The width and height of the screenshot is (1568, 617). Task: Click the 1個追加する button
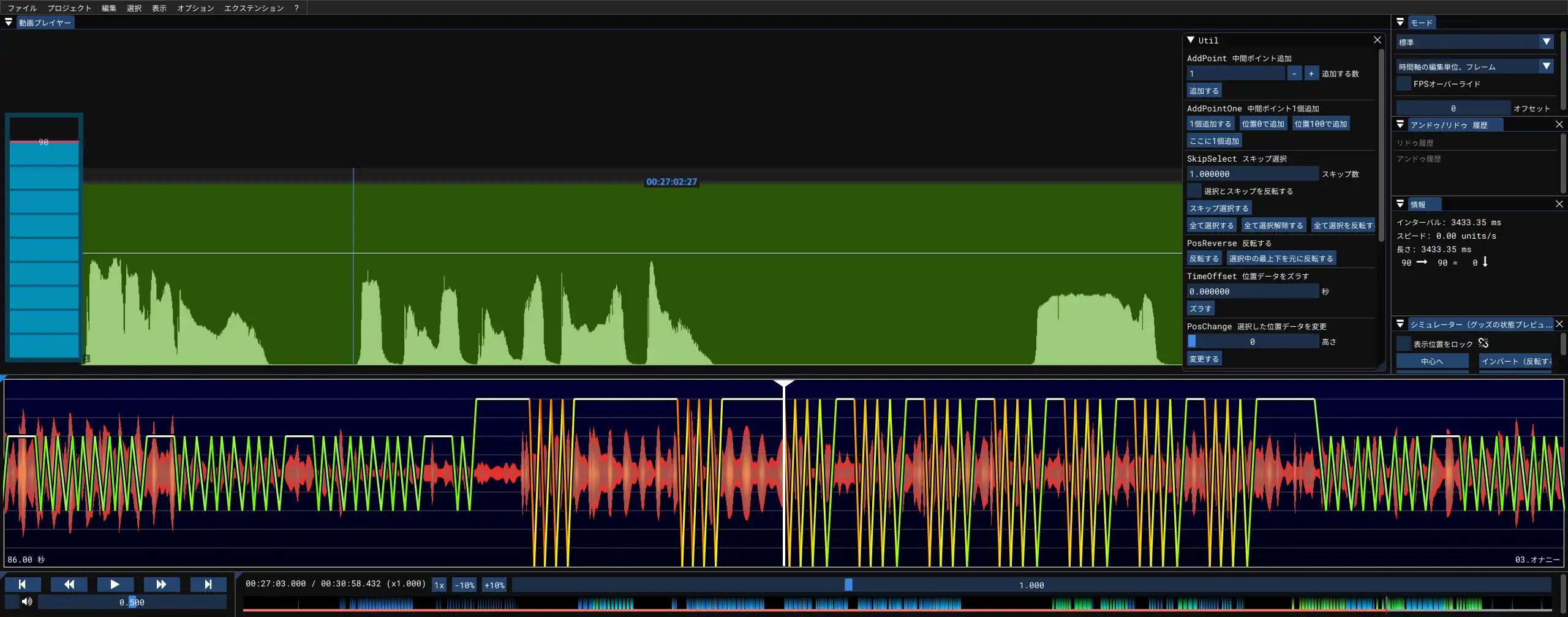pyautogui.click(x=1210, y=124)
